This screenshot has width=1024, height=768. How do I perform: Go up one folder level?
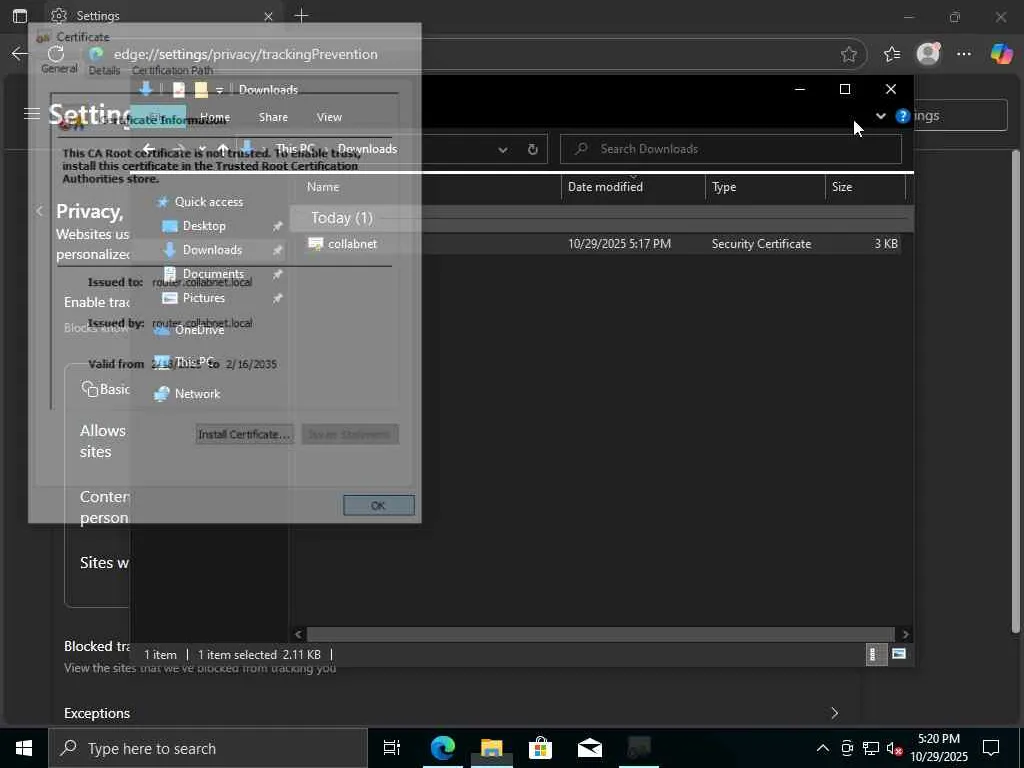click(x=223, y=149)
